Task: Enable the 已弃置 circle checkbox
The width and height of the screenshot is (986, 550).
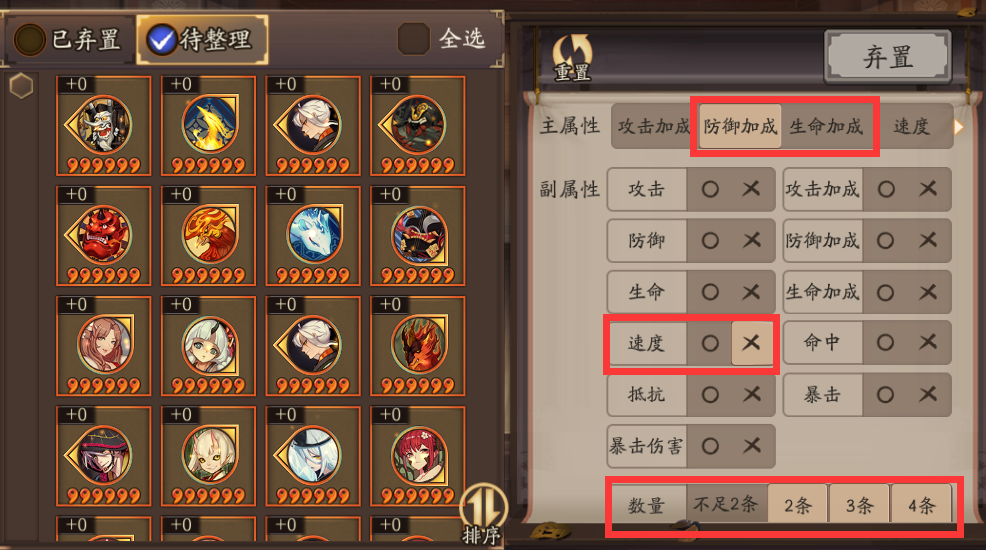Action: 30,40
